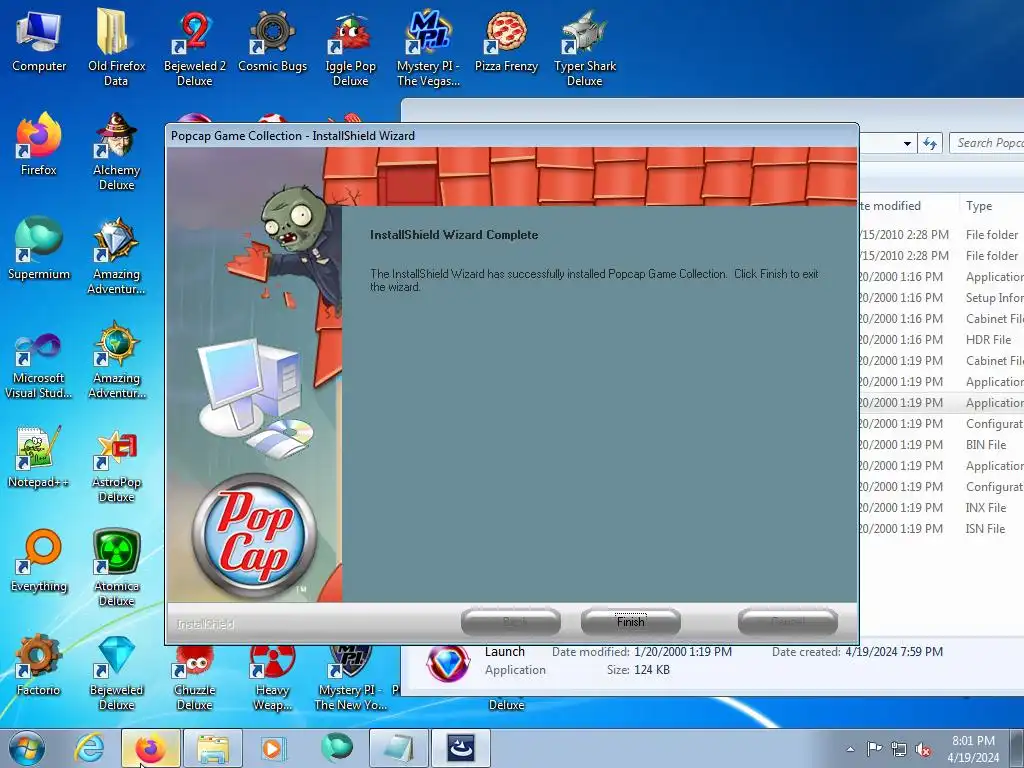Image resolution: width=1024 pixels, height=768 pixels.
Task: Launch Mystery PI The Vegas shortcut
Action: click(x=428, y=47)
